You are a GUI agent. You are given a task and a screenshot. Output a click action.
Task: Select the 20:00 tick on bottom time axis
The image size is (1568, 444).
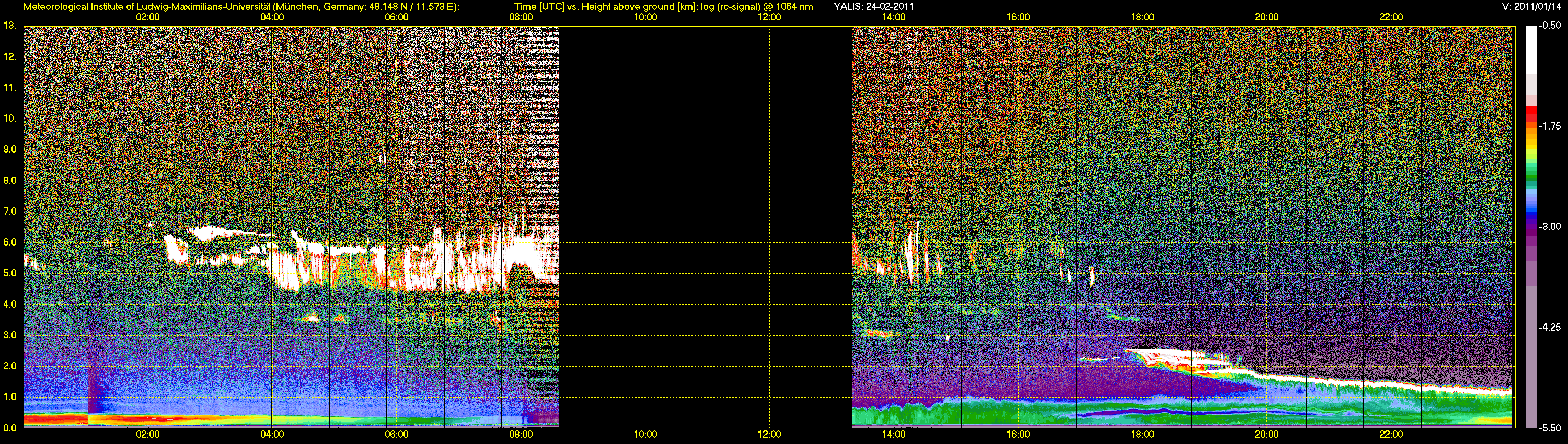point(1266,434)
